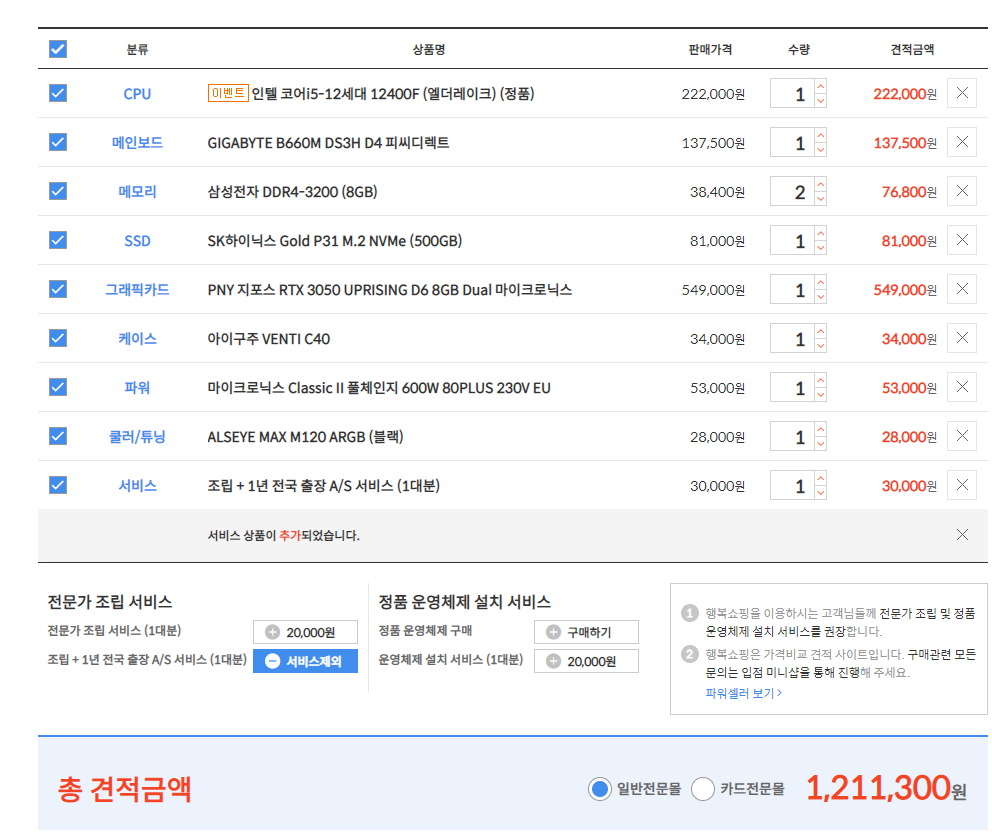Open the SSD category link
The image size is (992, 834).
click(137, 240)
